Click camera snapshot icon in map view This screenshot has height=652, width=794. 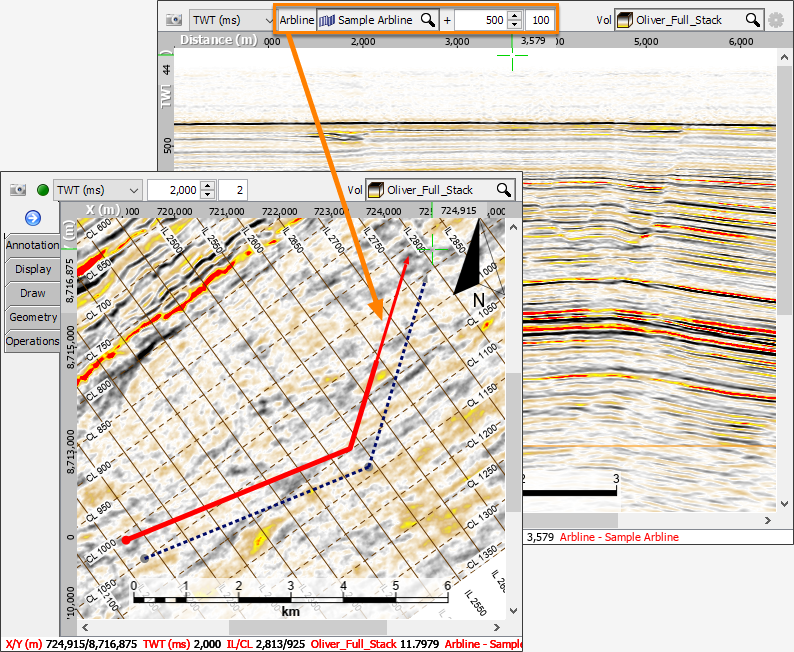[18, 190]
